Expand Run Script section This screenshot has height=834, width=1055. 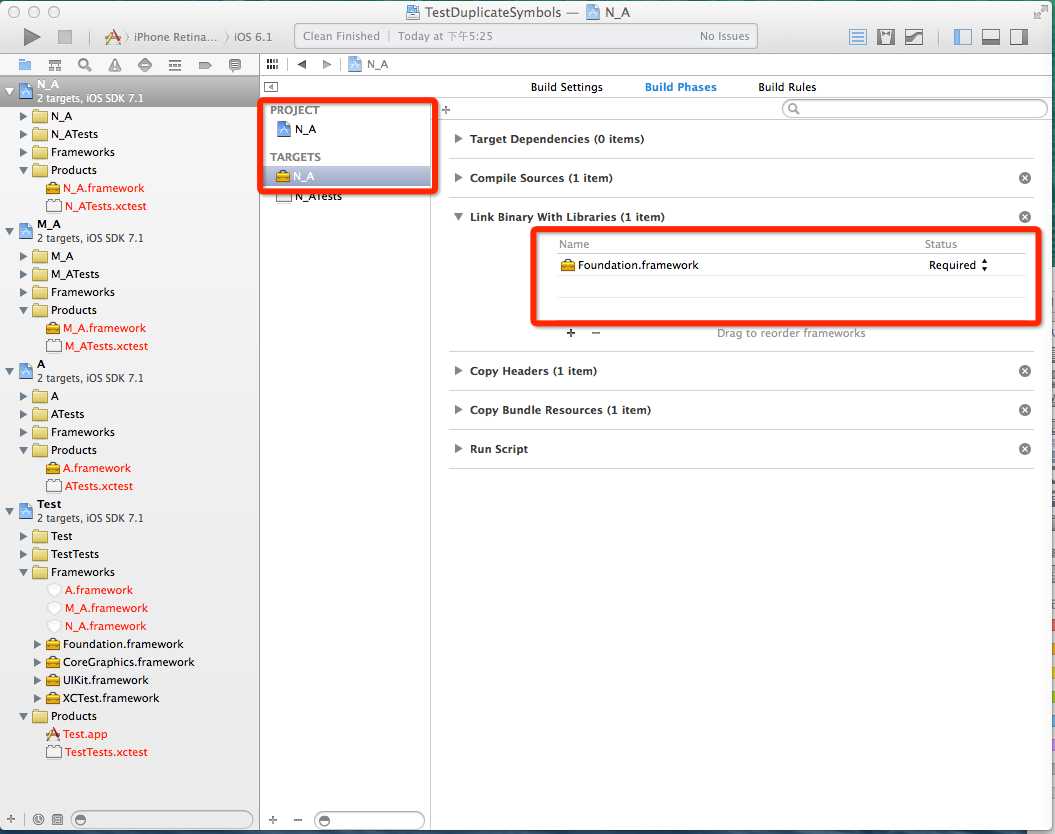coord(458,449)
